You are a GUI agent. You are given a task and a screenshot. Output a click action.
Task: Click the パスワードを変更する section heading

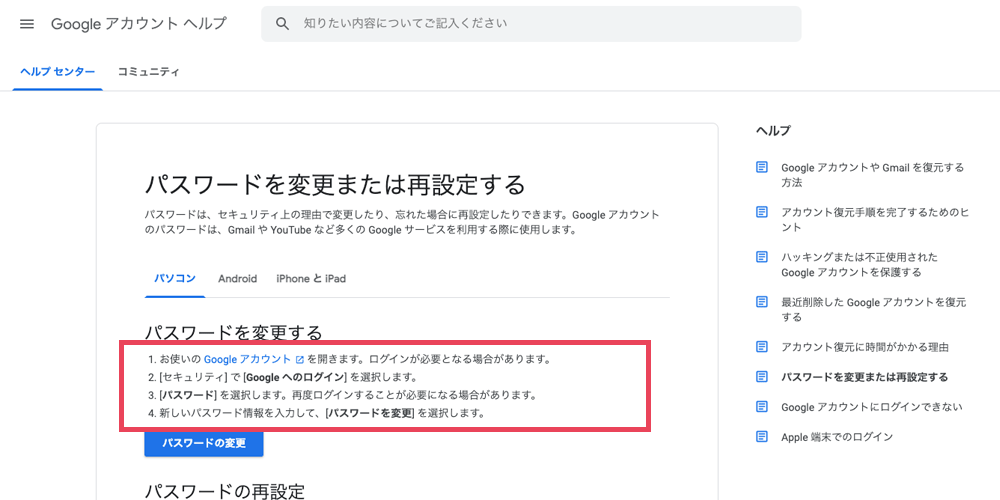point(233,332)
